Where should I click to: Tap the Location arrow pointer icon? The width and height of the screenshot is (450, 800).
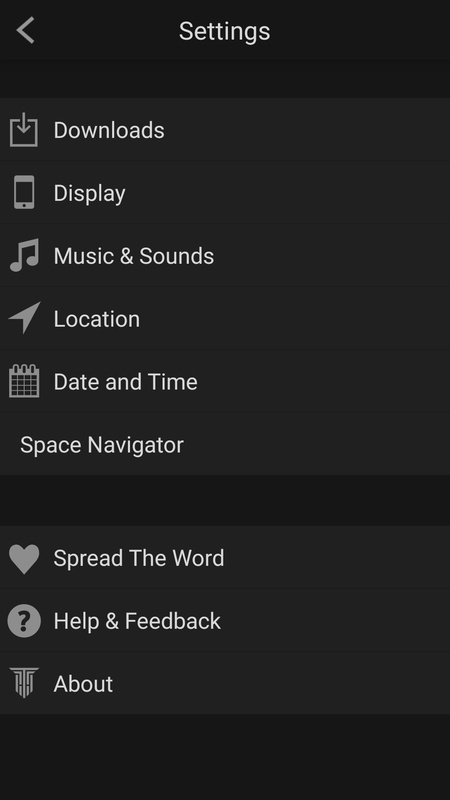coord(24,318)
